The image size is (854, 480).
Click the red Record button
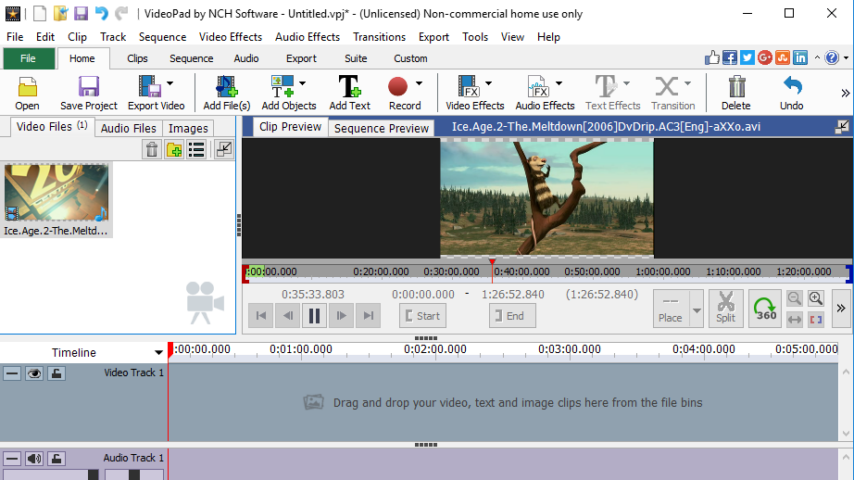pos(398,87)
